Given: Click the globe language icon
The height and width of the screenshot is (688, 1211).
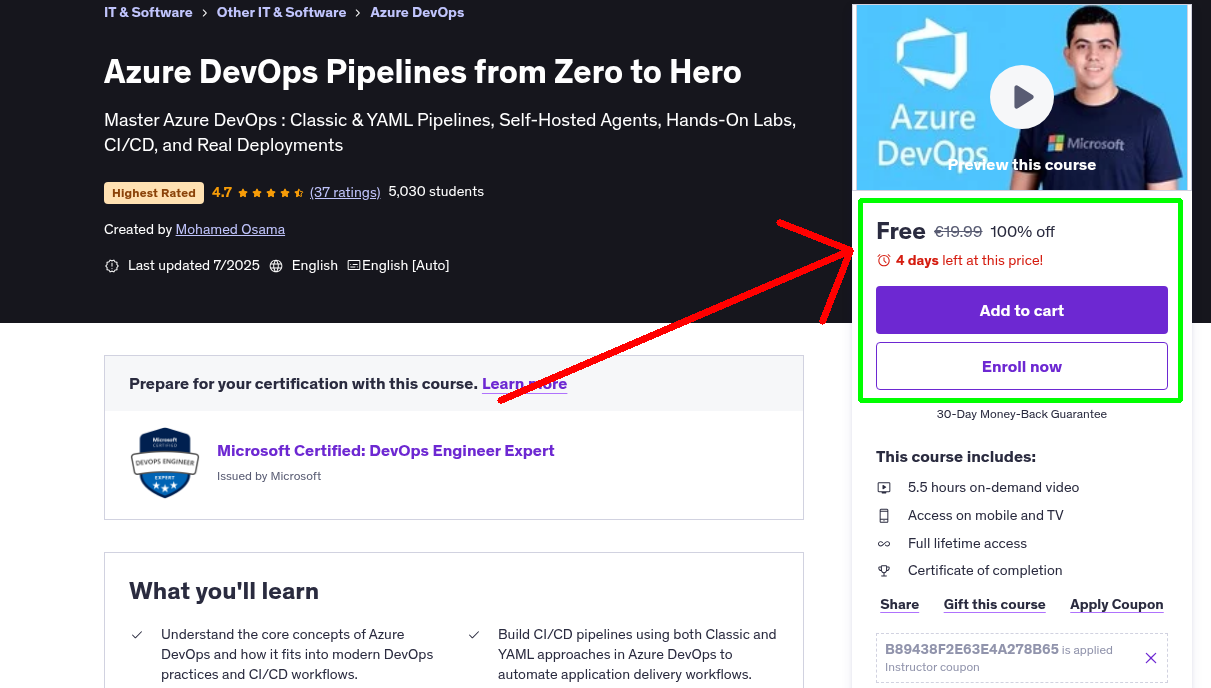Looking at the screenshot, I should [277, 266].
